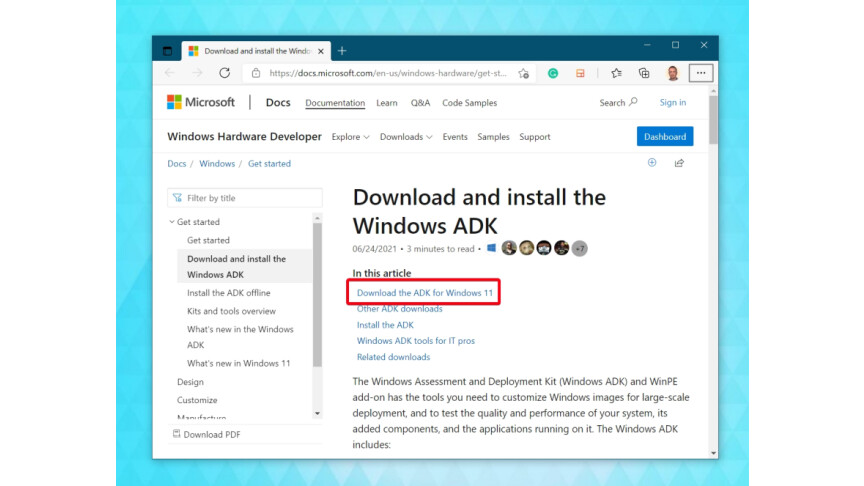Click the browser Back arrow
The height and width of the screenshot is (486, 864).
170,73
